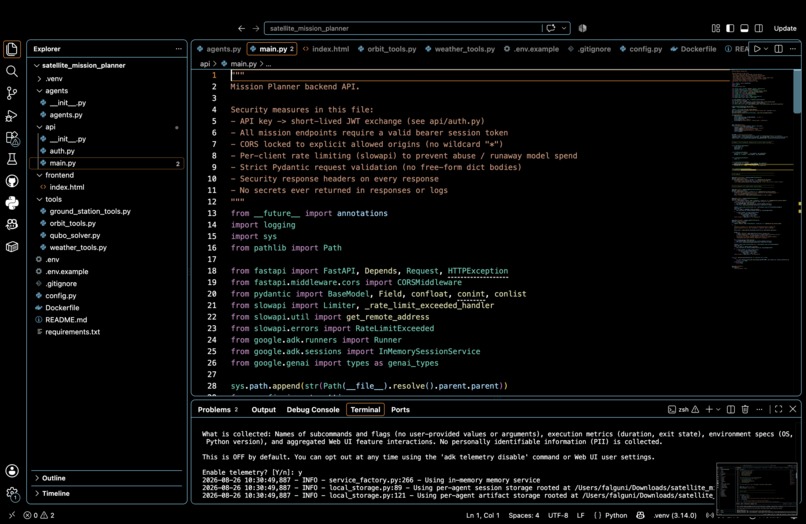The width and height of the screenshot is (806, 524).
Task: Open Run and Debug view
Action: [12, 116]
